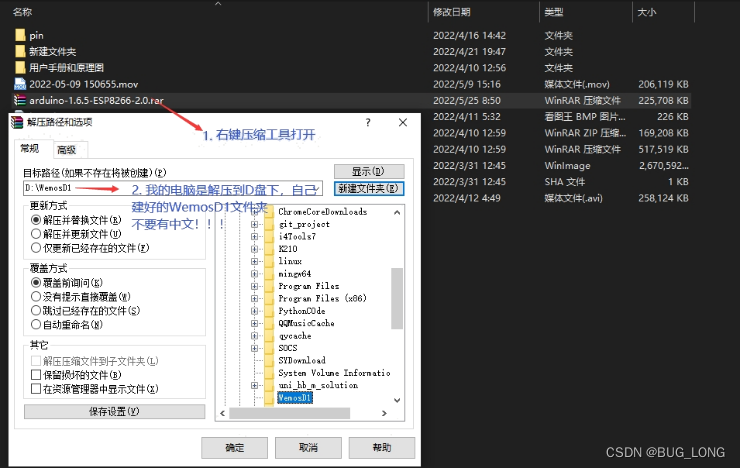This screenshot has width=741, height=469.
Task: Click the QQMusicCache folder icon in tree
Action: [x=269, y=323]
